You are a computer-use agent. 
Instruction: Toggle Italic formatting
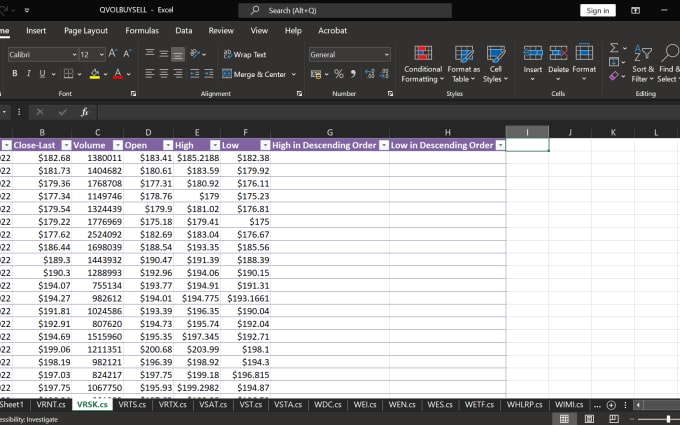[x=29, y=74]
